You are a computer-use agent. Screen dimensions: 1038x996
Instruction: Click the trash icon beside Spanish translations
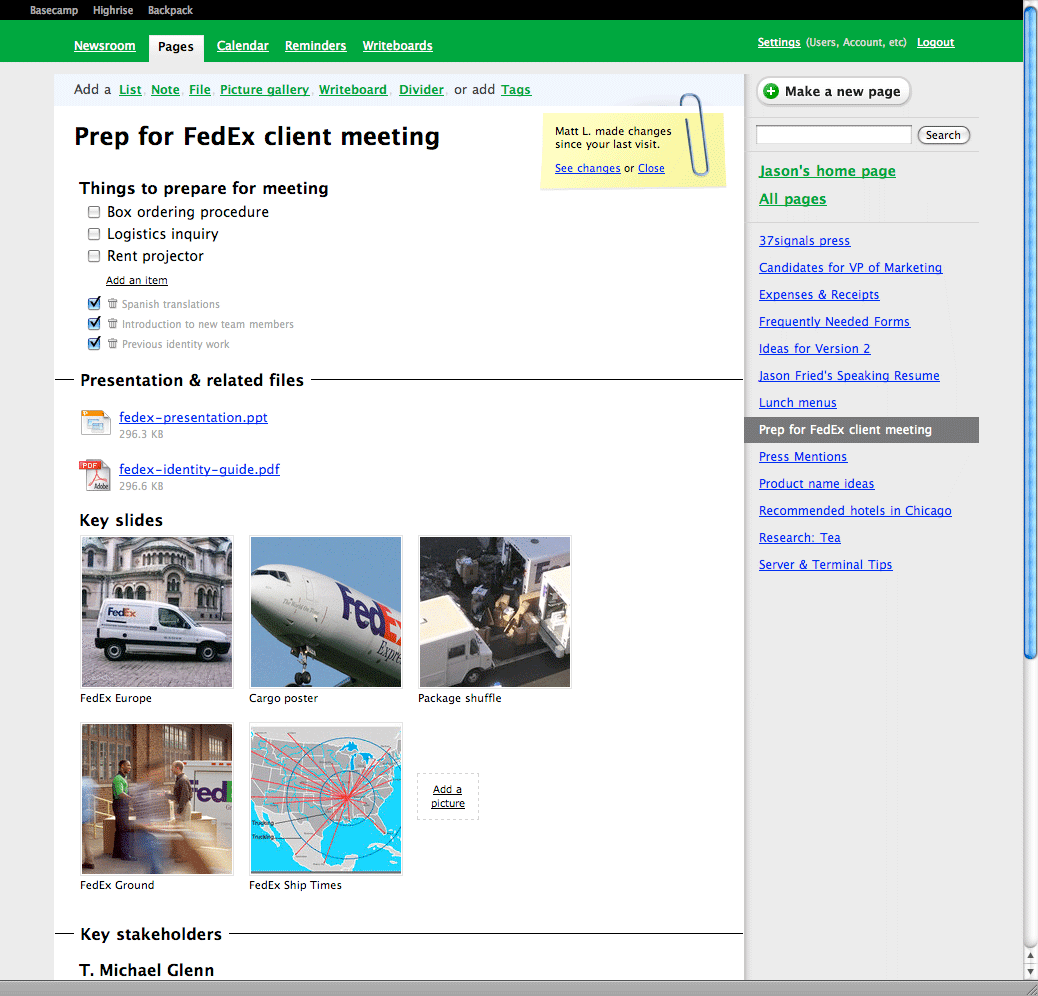tap(113, 304)
